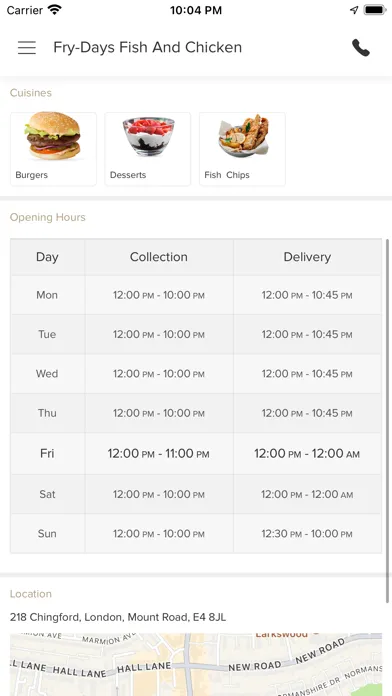Viewport: 392px width, 696px height.
Task: Tap the Sunday delivery hours cell
Action: coord(307,534)
